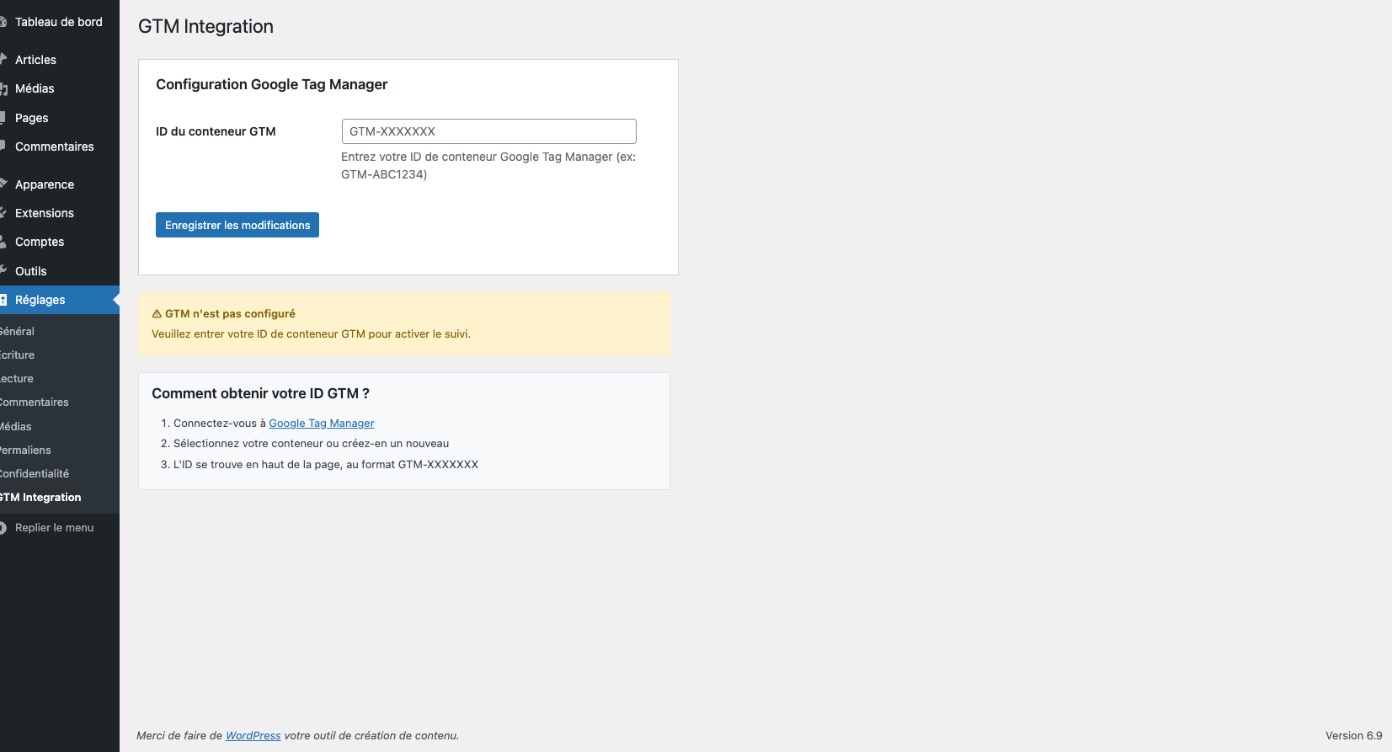Open Permaliens settings submenu
This screenshot has width=1392, height=752.
(x=25, y=450)
